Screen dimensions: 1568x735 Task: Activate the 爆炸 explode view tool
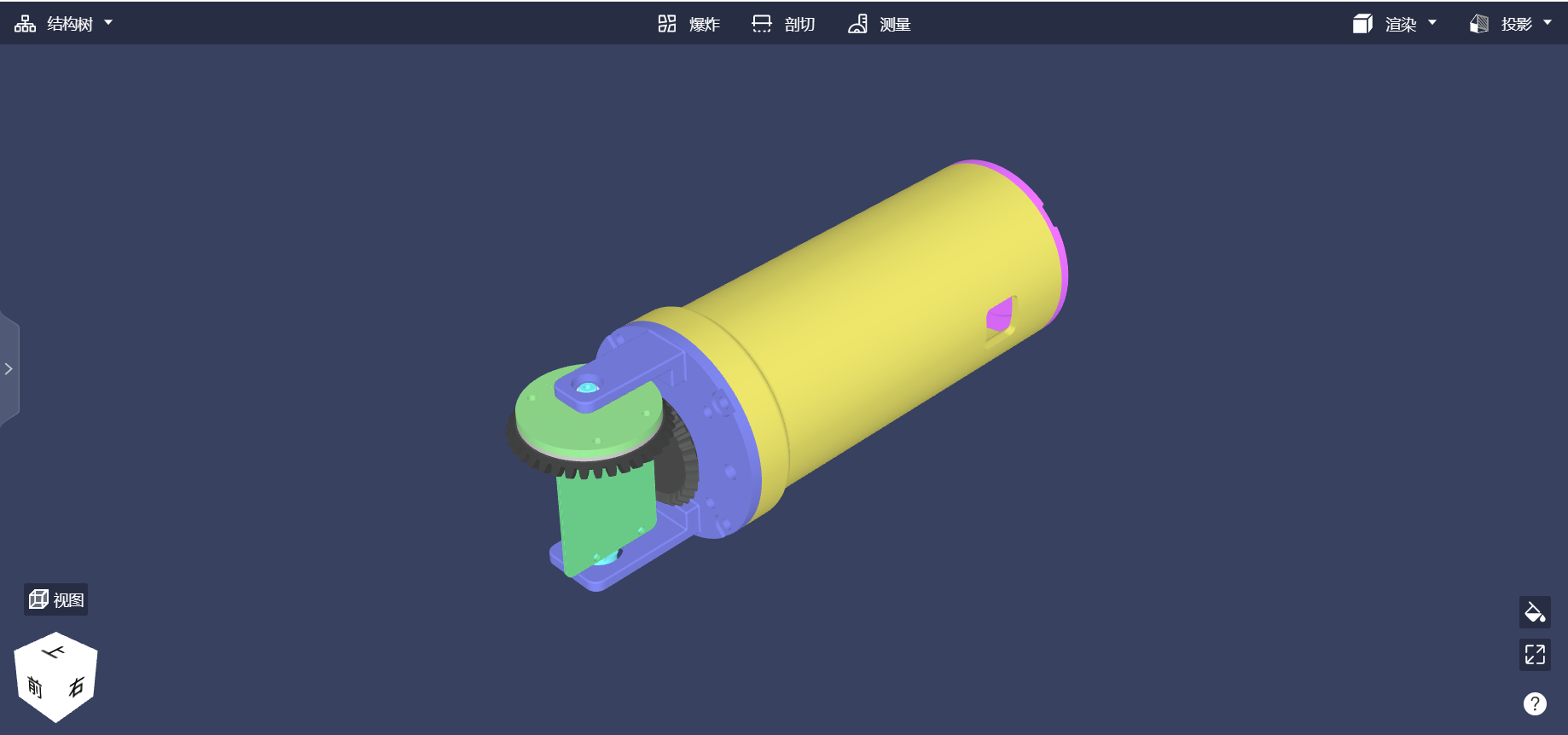tap(689, 24)
